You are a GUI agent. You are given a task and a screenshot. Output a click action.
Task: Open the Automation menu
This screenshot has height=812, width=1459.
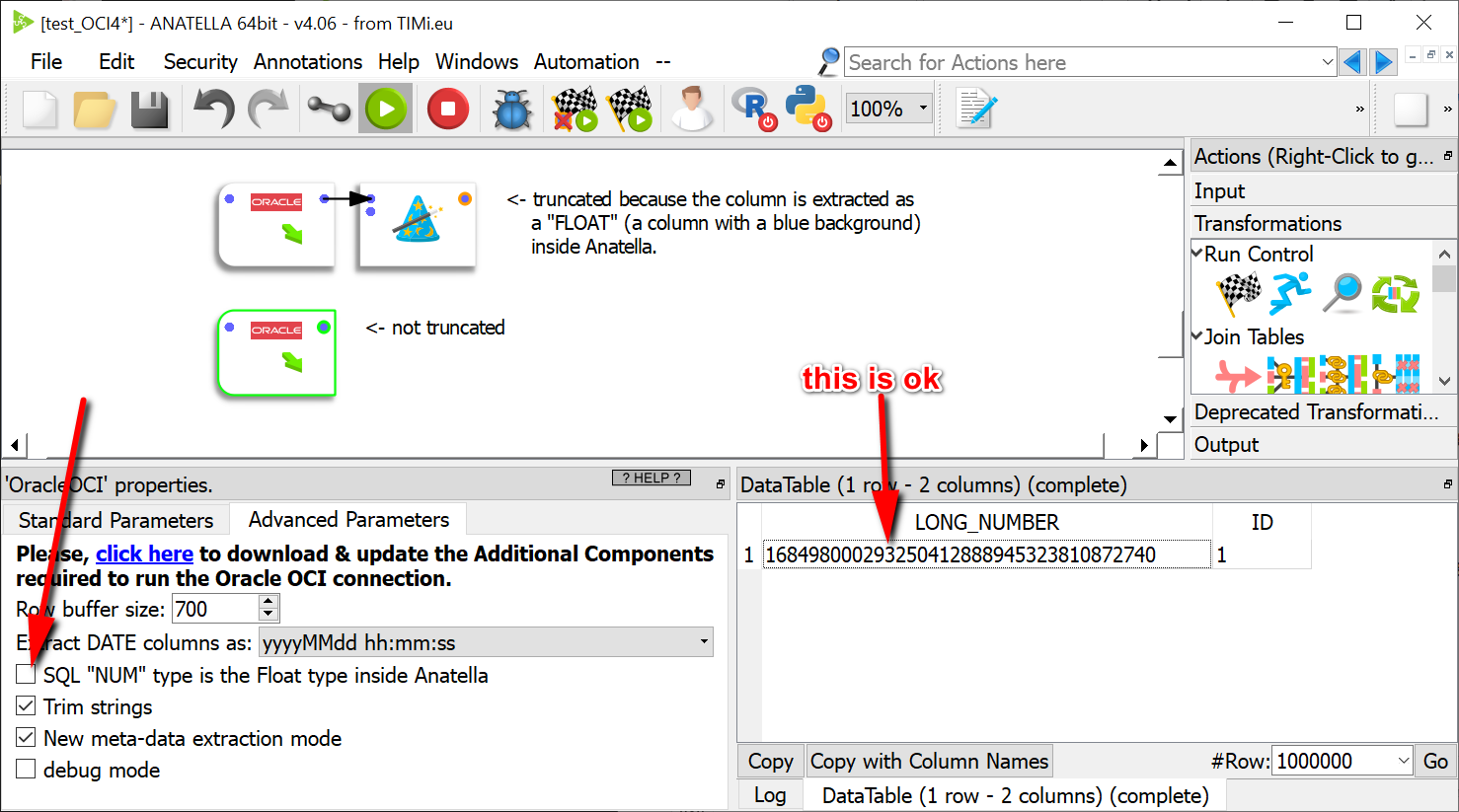tap(586, 62)
